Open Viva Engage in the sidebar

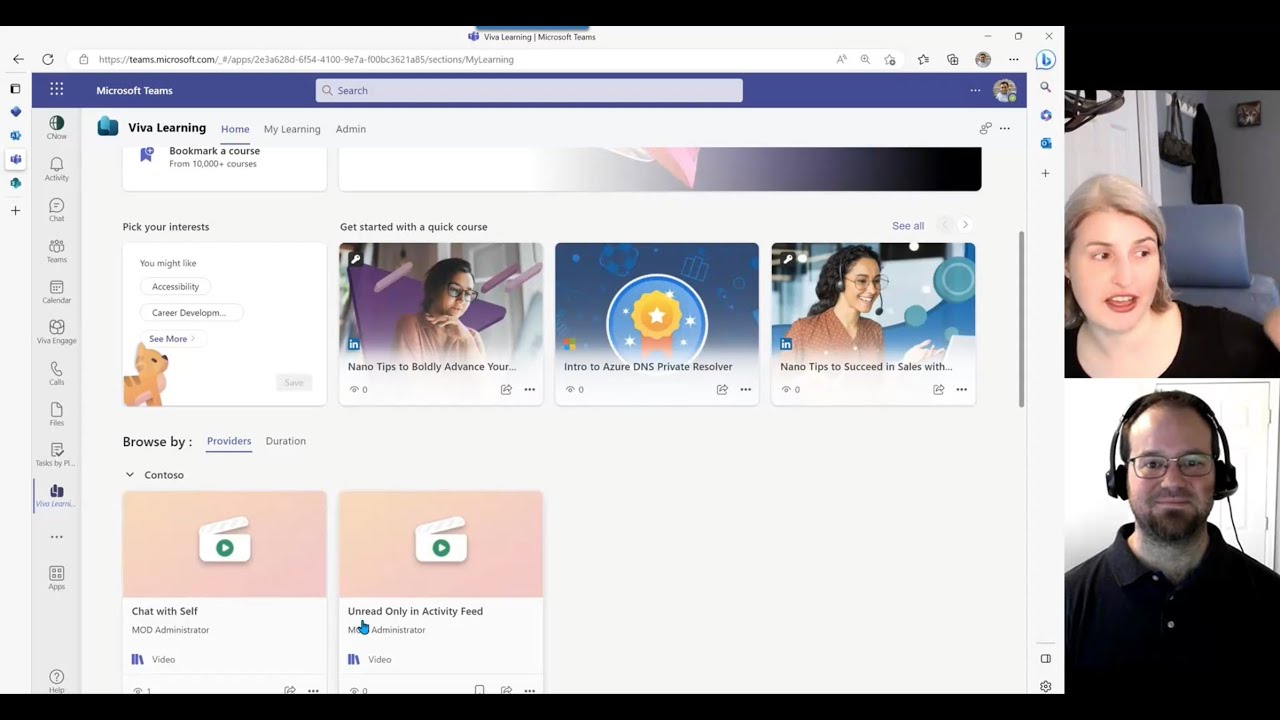pyautogui.click(x=56, y=332)
